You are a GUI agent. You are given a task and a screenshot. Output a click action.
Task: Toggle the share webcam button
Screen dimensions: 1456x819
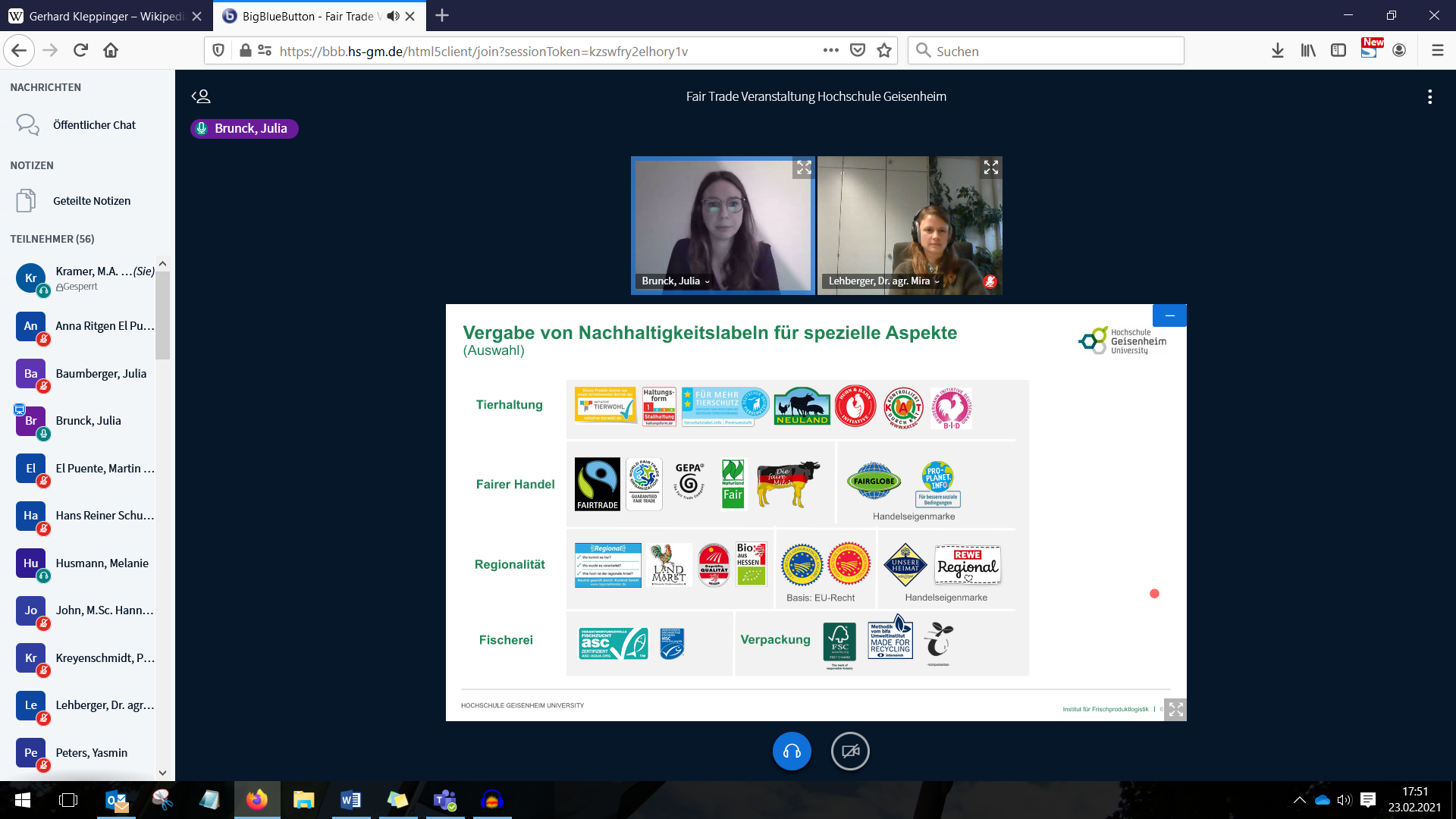click(x=850, y=752)
